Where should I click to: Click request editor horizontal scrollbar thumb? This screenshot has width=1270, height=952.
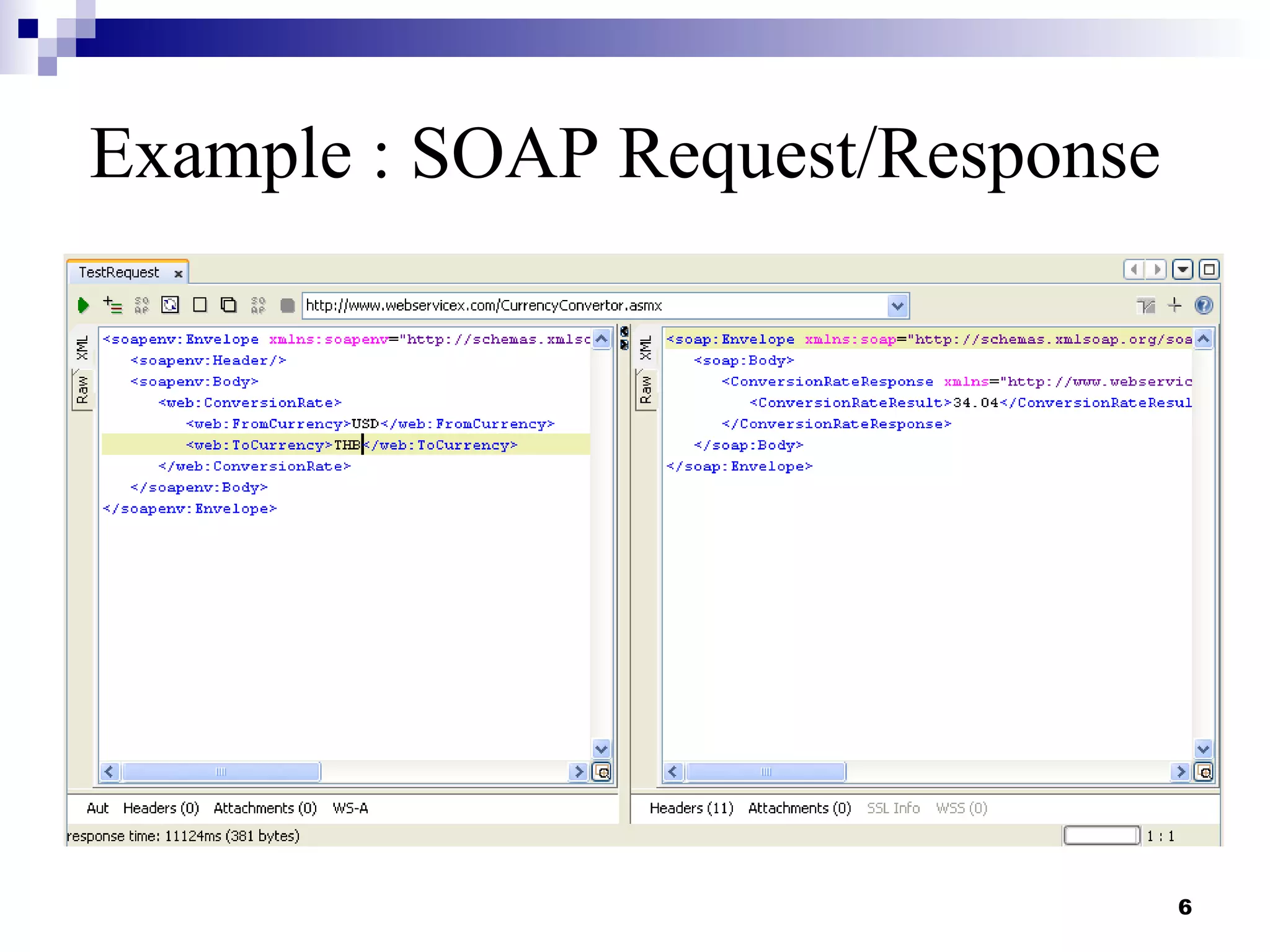point(221,772)
